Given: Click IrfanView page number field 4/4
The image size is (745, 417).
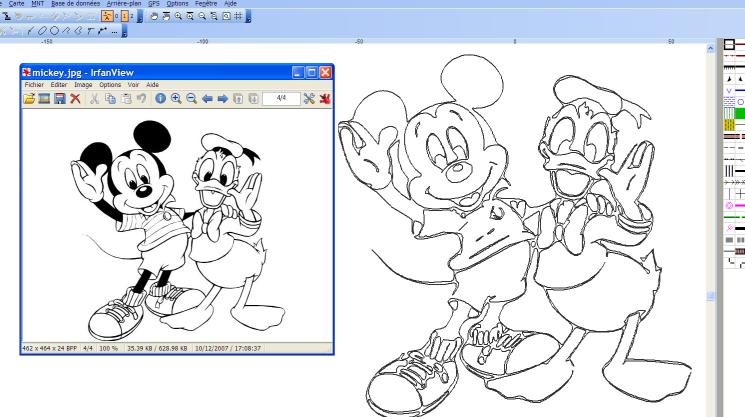Looking at the screenshot, I should [x=281, y=98].
